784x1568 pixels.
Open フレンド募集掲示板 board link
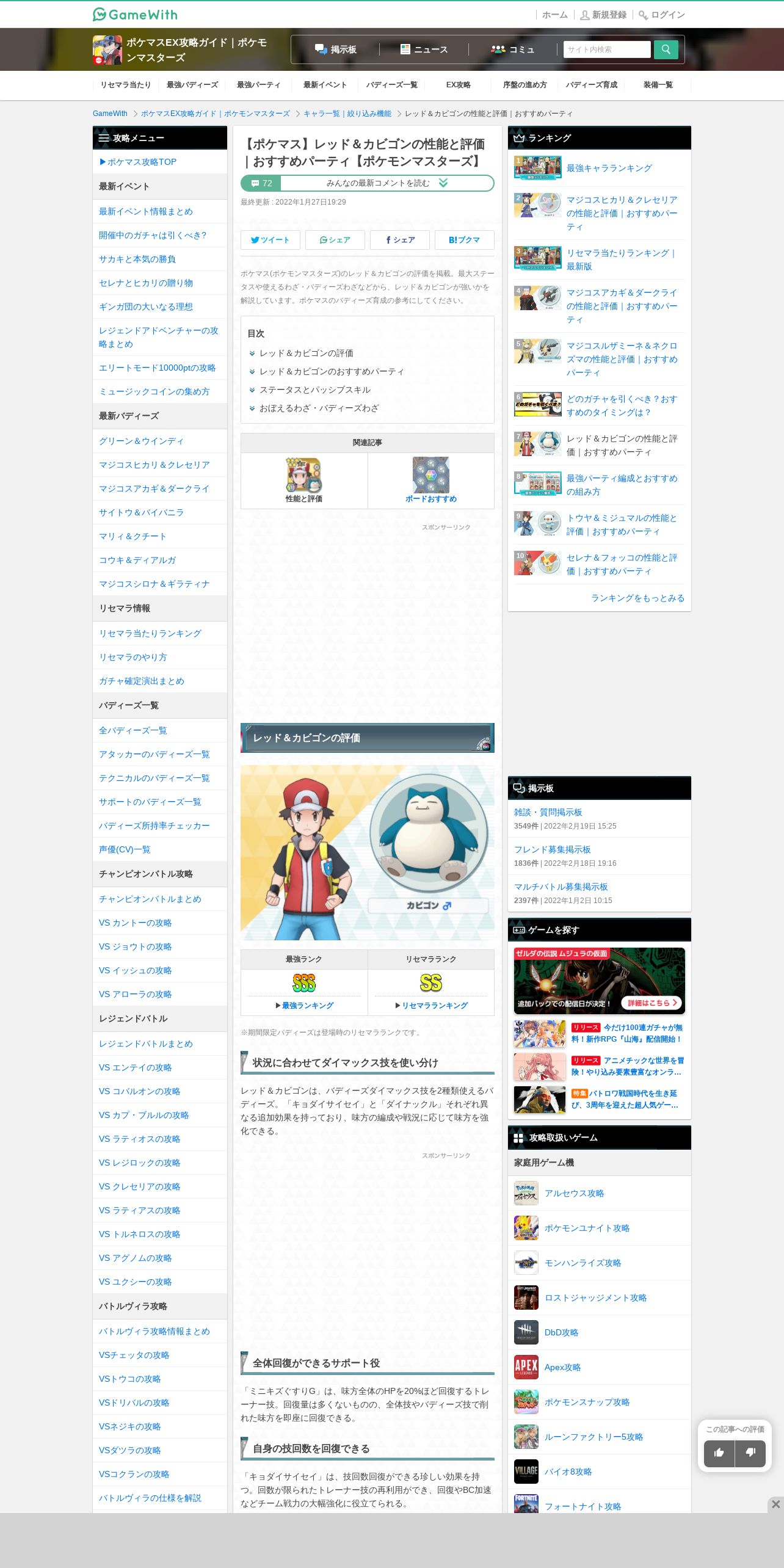(553, 849)
